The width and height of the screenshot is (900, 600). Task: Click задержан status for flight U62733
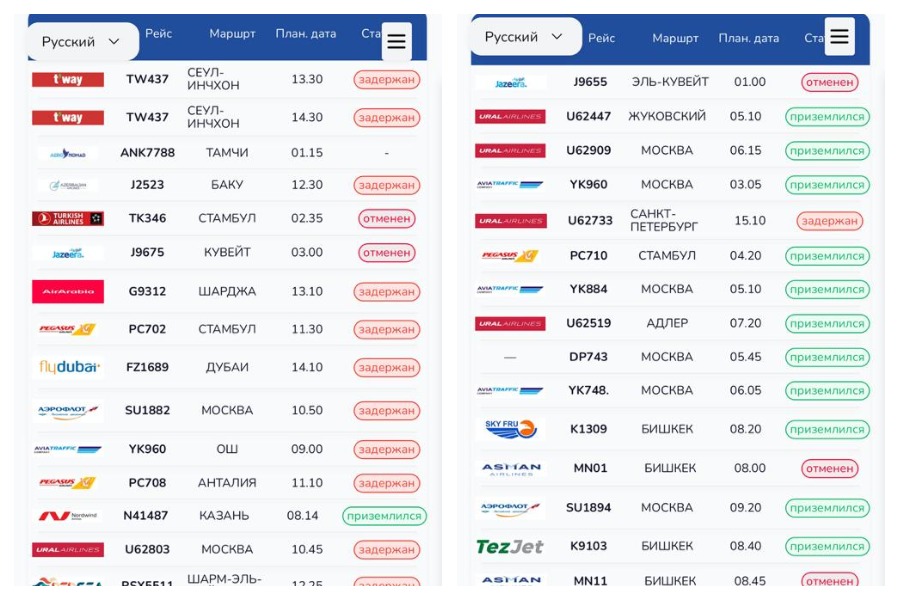pyautogui.click(x=828, y=221)
